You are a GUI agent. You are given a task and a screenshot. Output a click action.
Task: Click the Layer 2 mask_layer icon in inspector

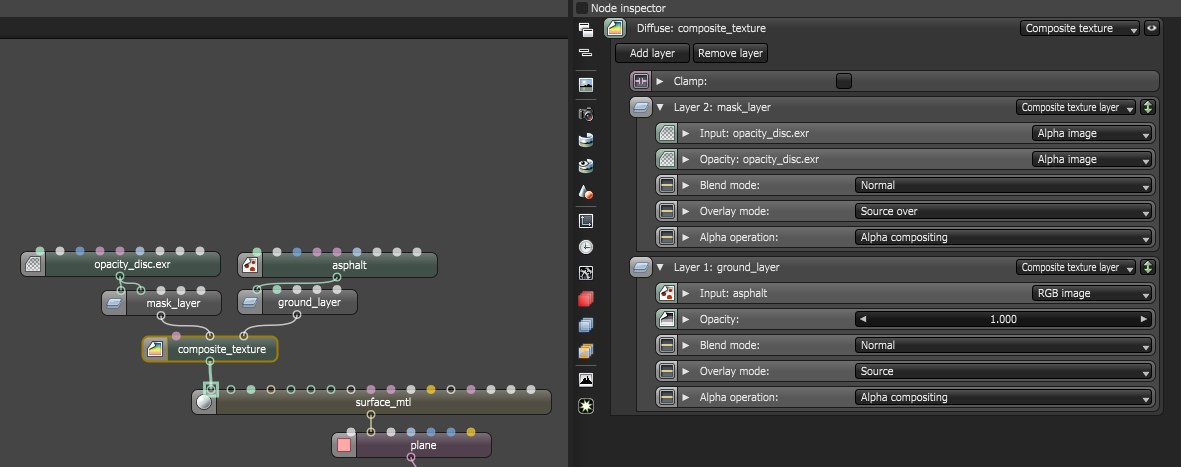click(640, 107)
